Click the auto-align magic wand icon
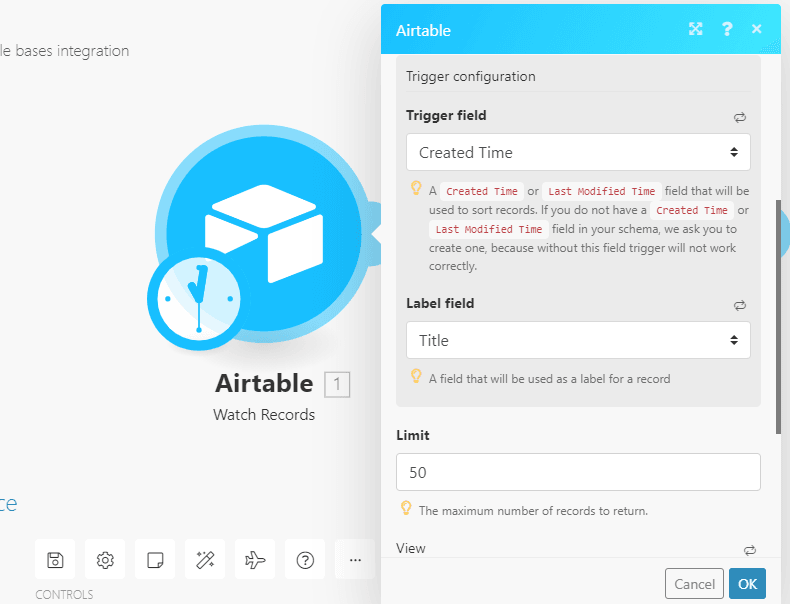This screenshot has height=604, width=790. pos(205,560)
